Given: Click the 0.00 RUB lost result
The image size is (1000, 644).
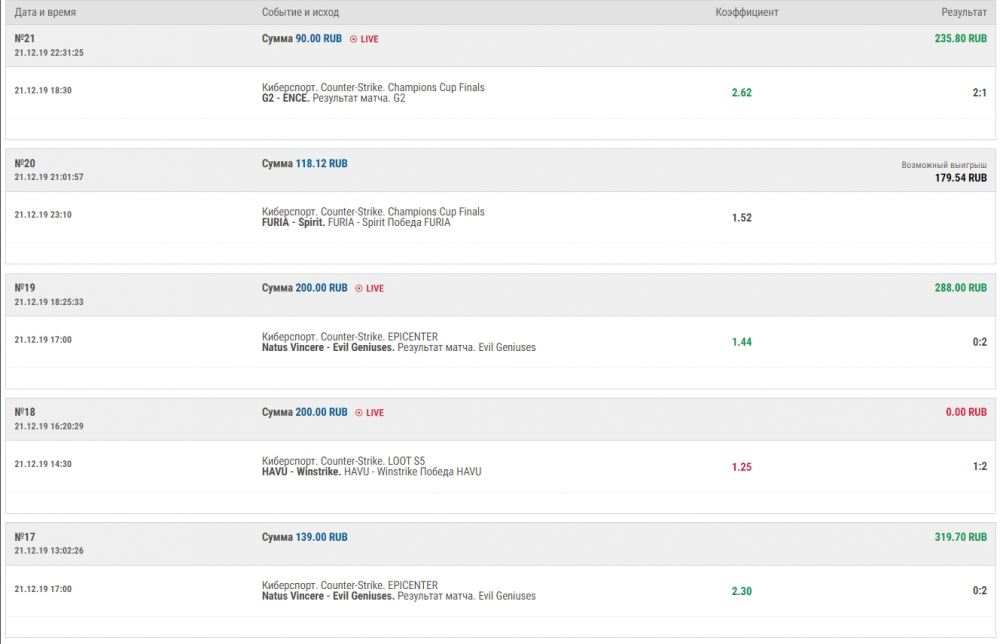Looking at the screenshot, I should (966, 412).
